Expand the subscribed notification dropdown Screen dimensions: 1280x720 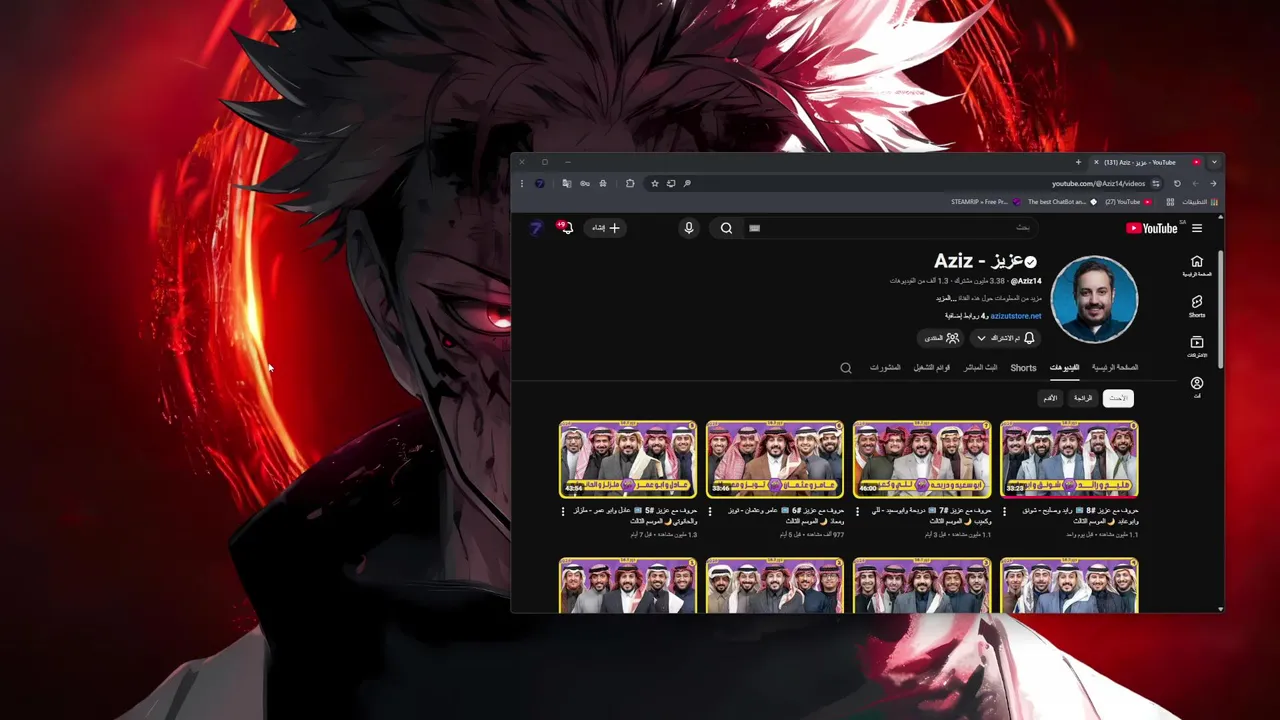coord(1004,338)
